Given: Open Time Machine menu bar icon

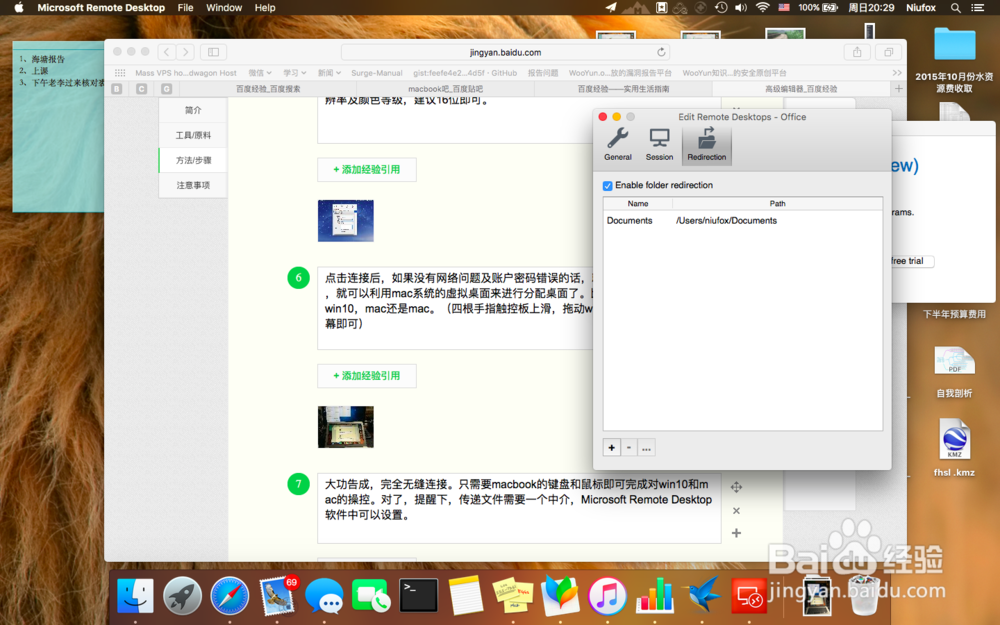Looking at the screenshot, I should 721,8.
